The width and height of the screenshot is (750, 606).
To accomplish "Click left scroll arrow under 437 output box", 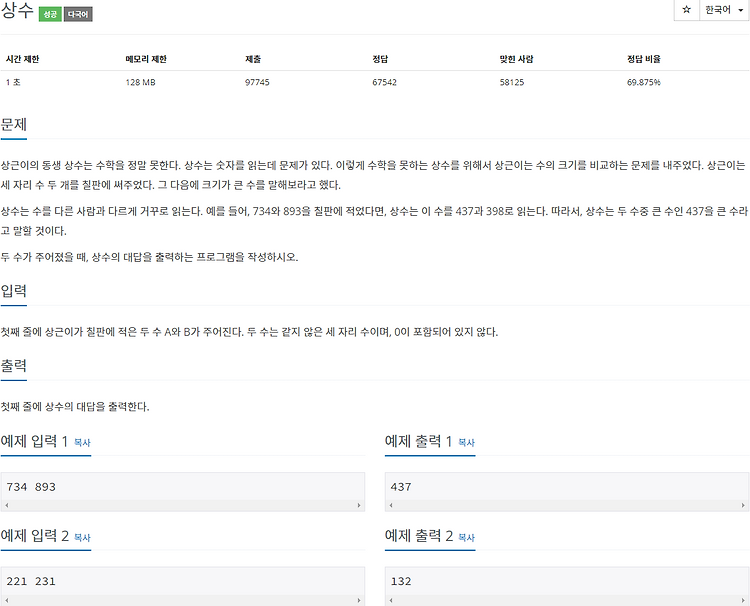I will point(391,505).
